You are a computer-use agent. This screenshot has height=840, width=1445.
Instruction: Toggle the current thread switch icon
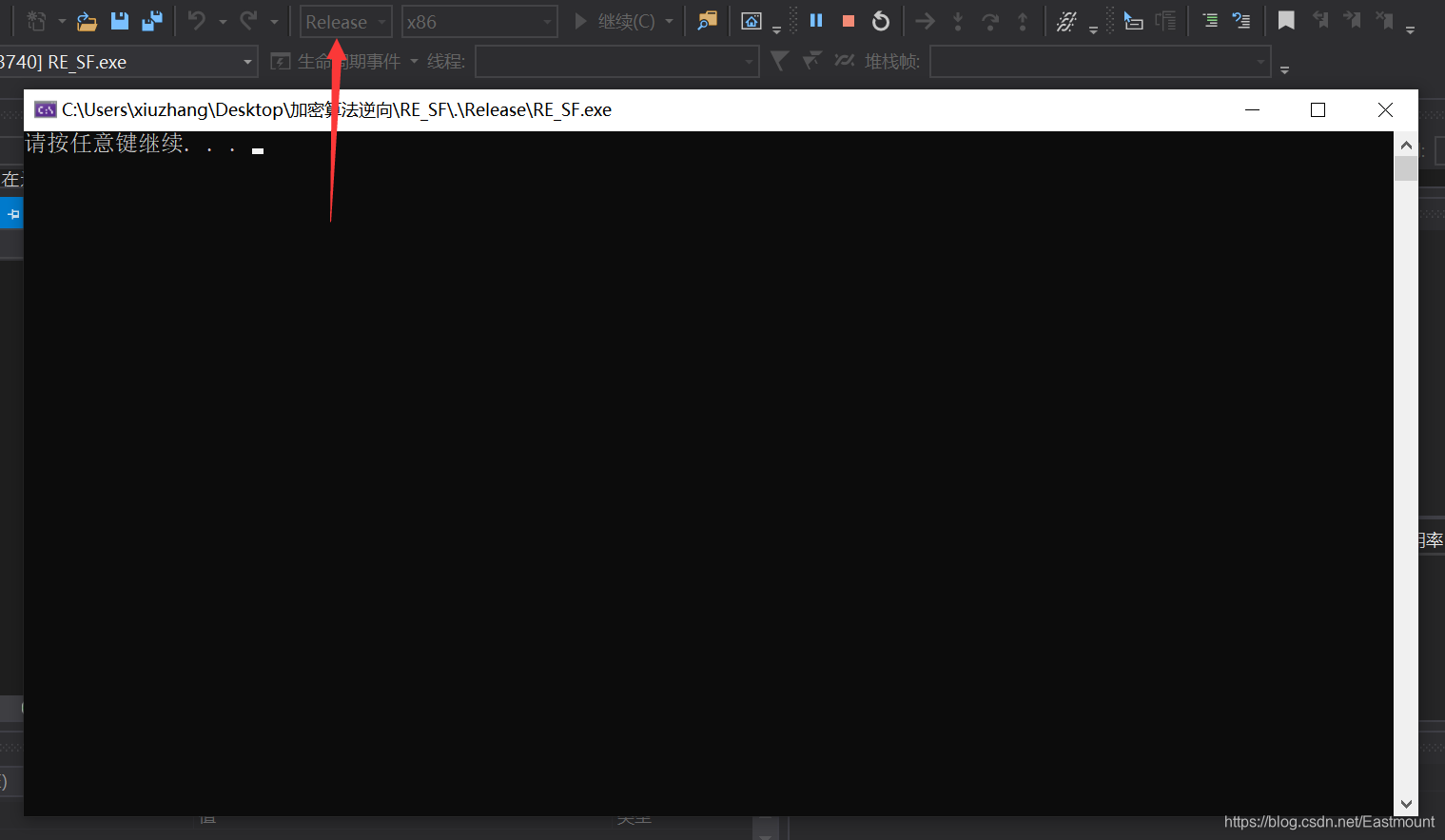[844, 61]
